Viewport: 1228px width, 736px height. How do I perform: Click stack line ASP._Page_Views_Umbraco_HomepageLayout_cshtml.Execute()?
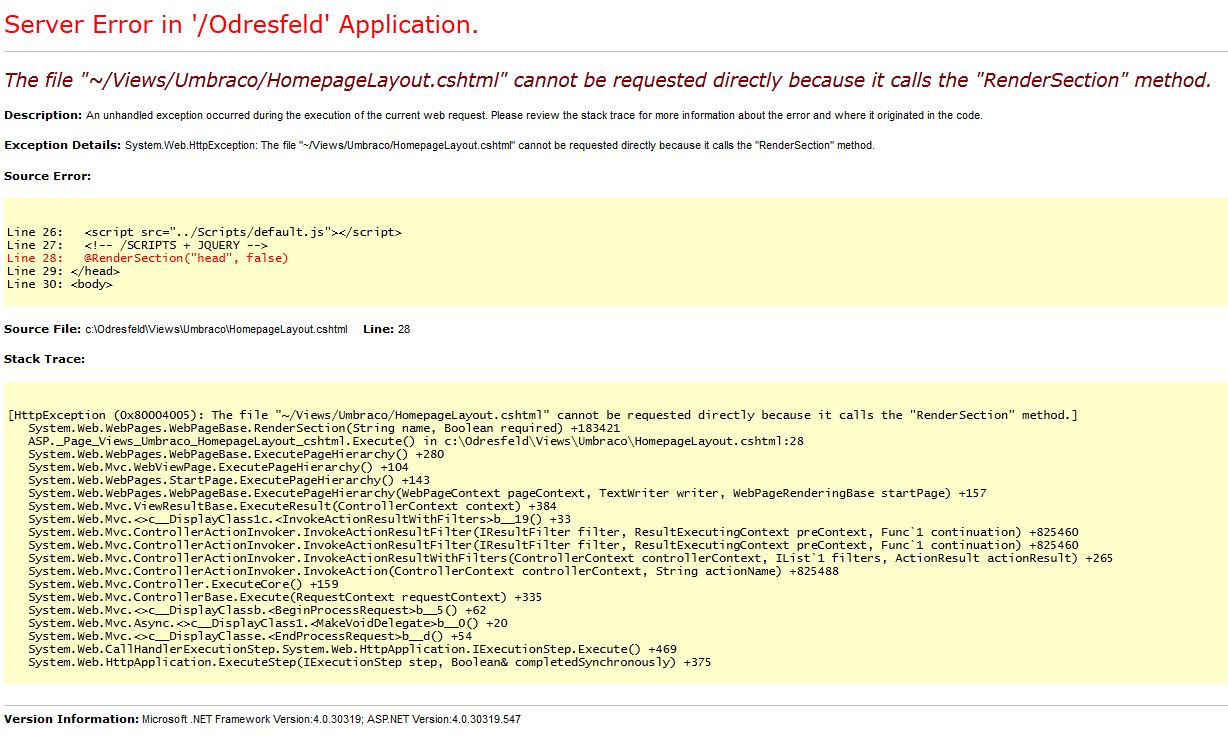[x=416, y=441]
